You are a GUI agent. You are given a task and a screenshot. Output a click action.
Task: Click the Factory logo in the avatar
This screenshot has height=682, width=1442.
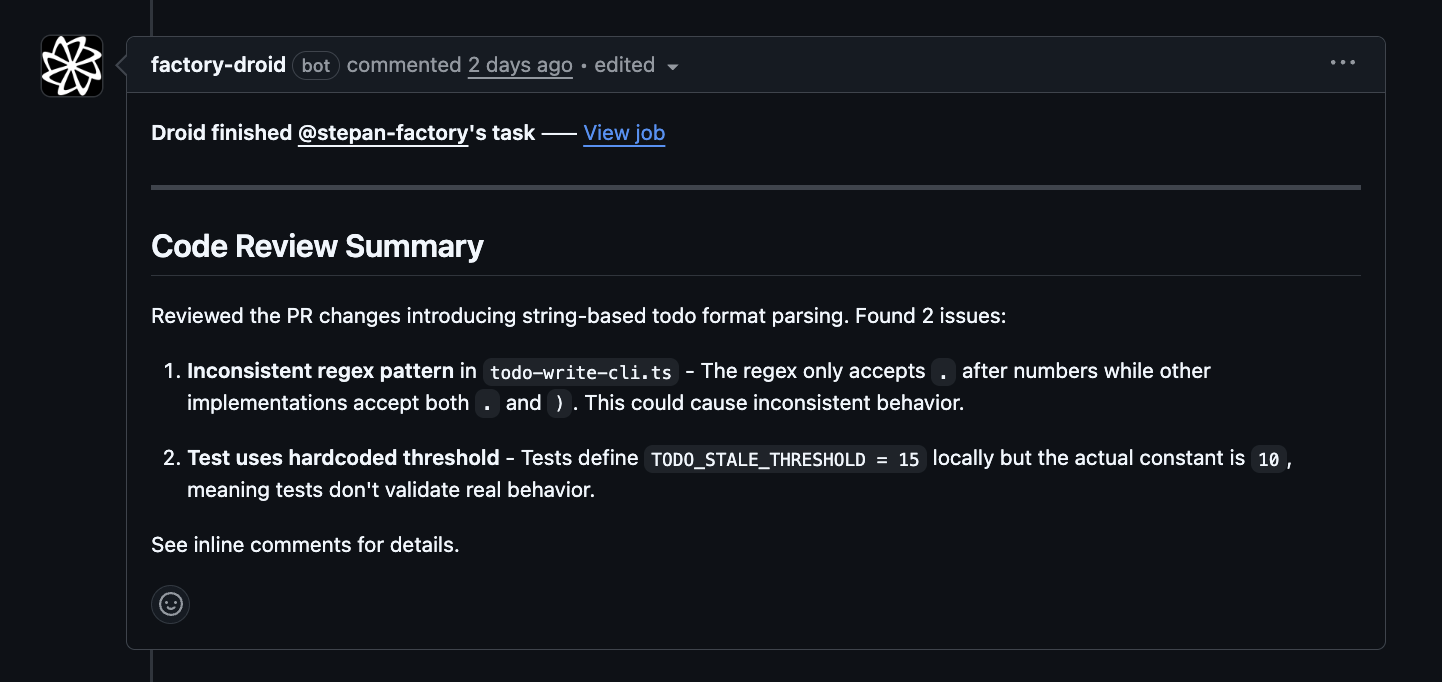pos(71,64)
